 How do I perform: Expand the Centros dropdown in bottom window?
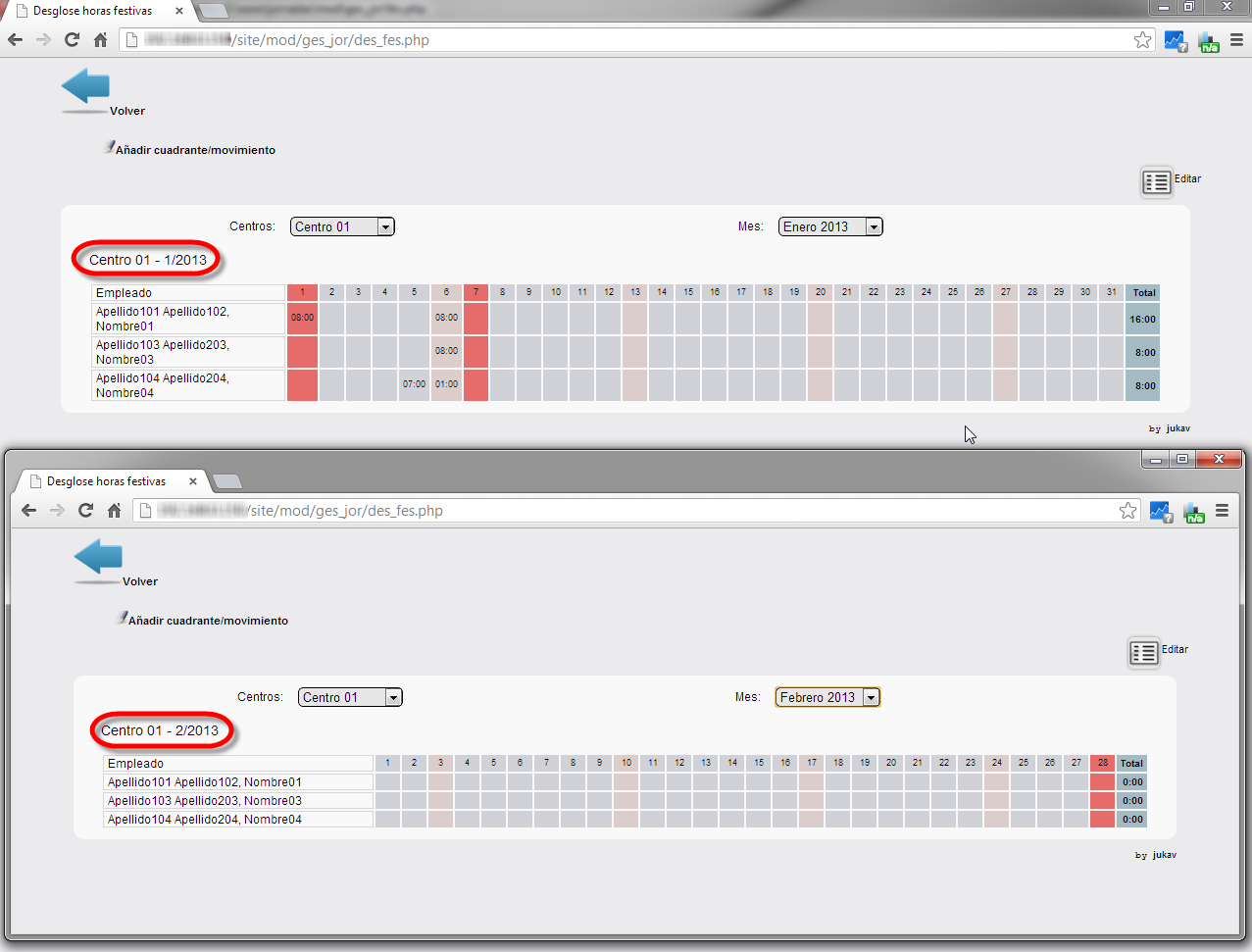pos(350,697)
